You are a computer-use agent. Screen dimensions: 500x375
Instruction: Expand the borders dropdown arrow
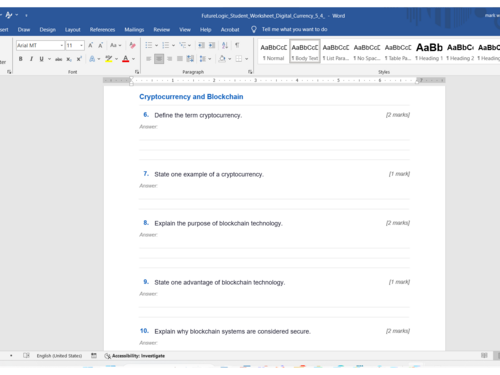[247, 59]
